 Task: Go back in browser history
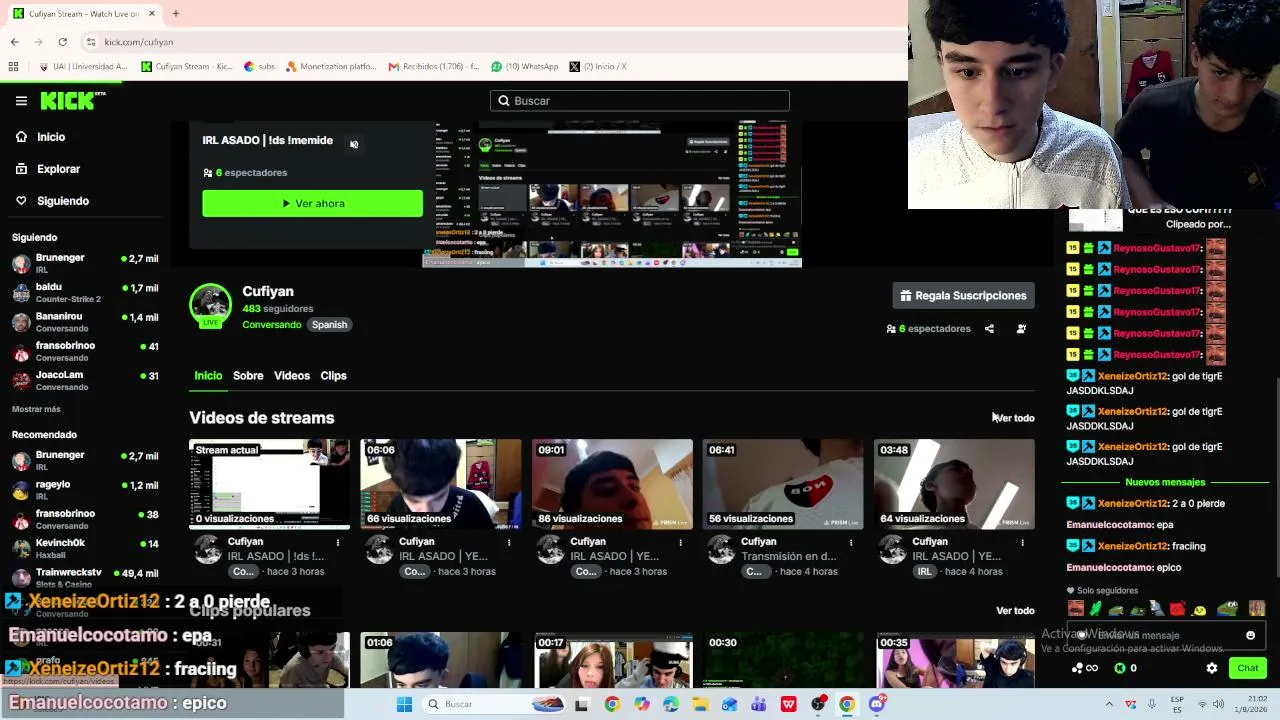click(x=15, y=42)
